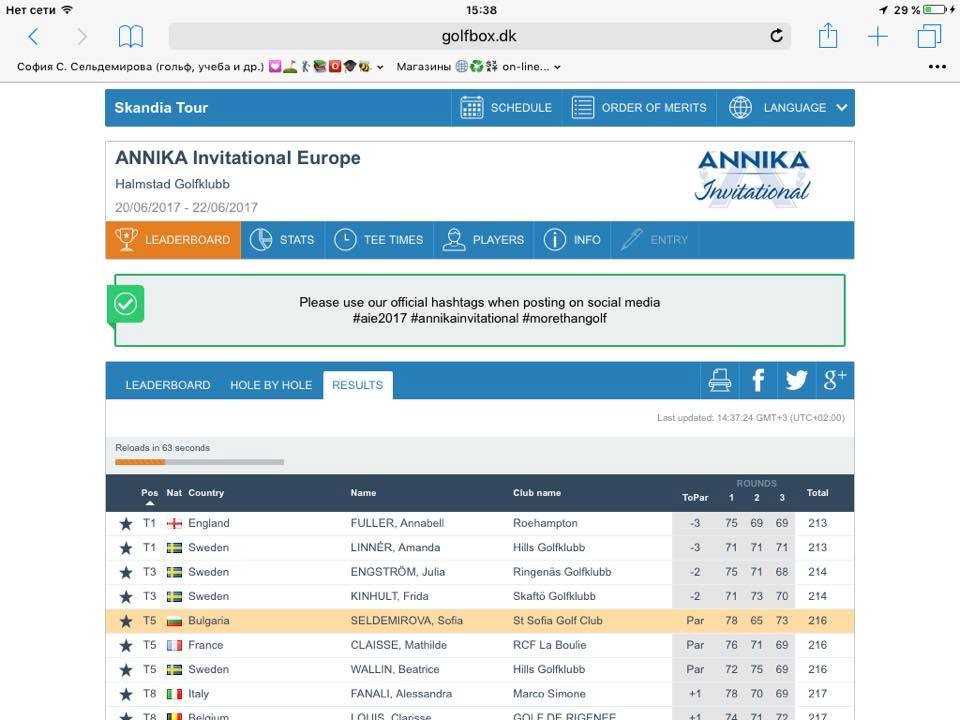Tap the Safari forward arrow

point(81,37)
